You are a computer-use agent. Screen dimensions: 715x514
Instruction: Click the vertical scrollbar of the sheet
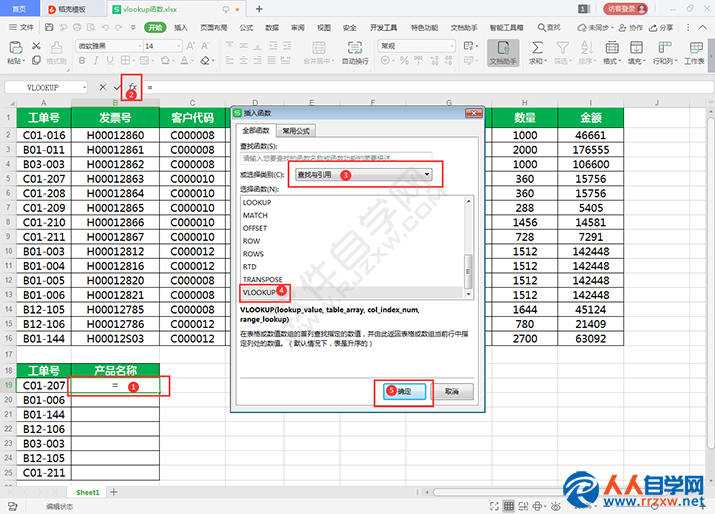(x=710, y=283)
